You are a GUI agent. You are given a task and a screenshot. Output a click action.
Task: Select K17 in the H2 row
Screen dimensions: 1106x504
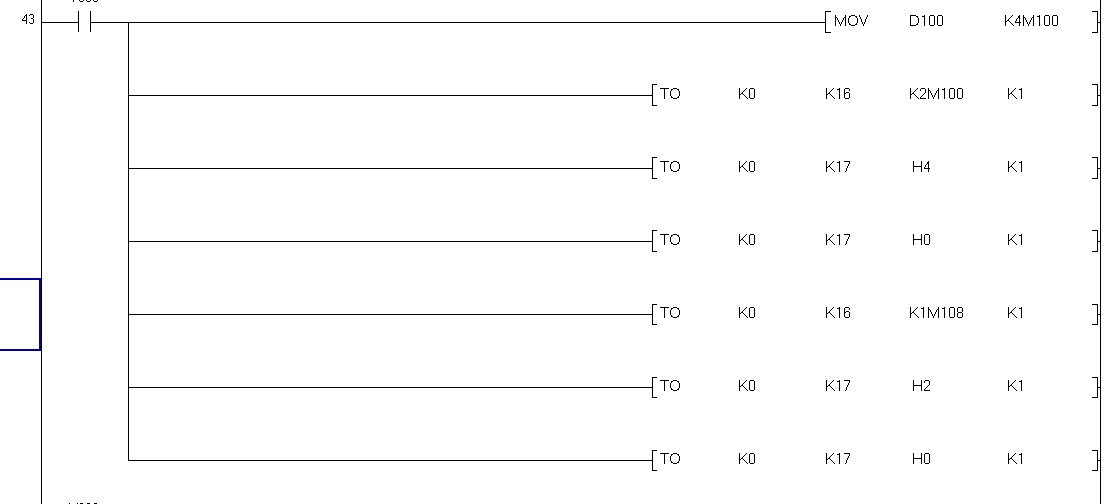pyautogui.click(x=837, y=386)
